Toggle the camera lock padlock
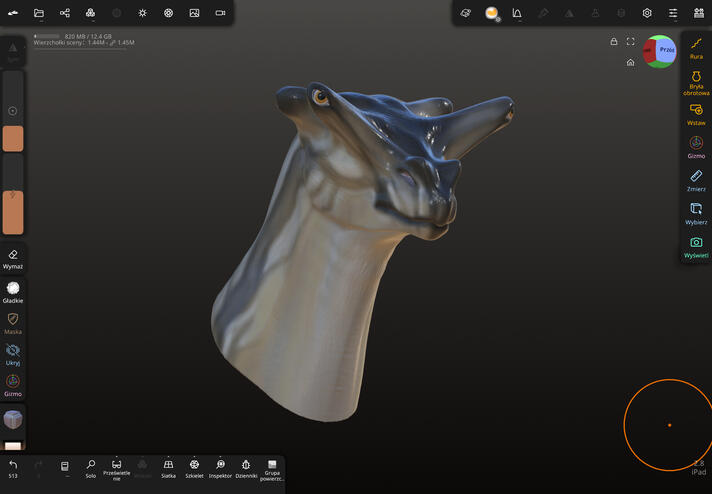 [x=613, y=41]
